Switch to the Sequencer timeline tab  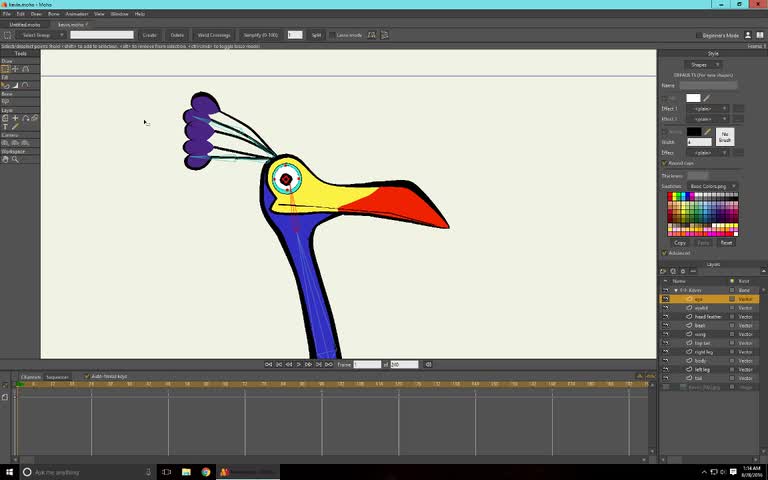[x=57, y=377]
